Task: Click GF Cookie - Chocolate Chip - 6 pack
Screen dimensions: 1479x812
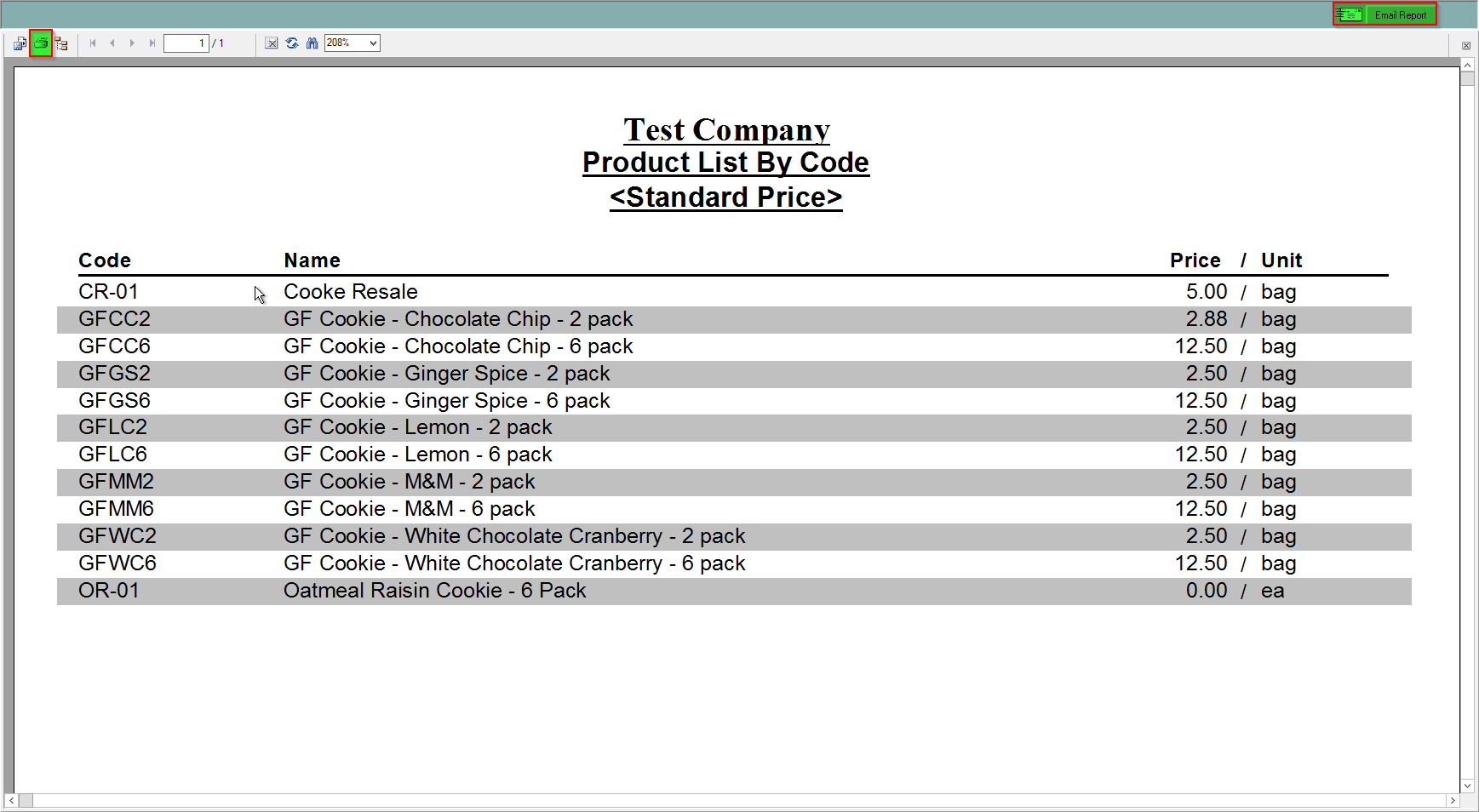Action: [x=458, y=346]
